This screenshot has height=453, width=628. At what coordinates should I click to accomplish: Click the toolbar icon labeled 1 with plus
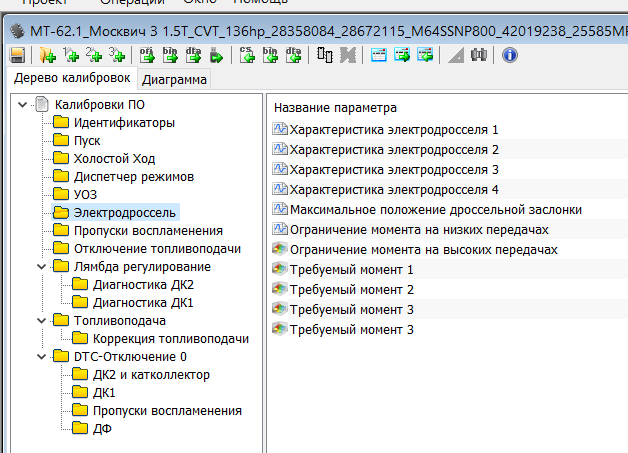coord(70,55)
